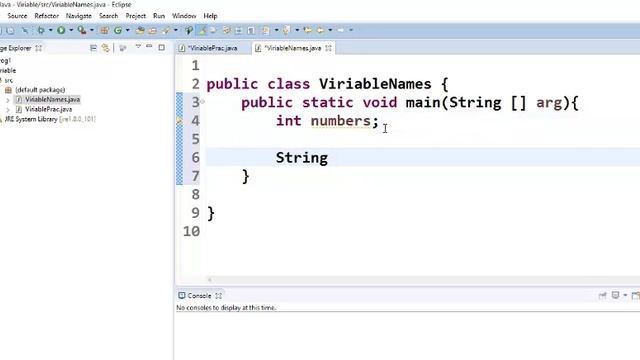Click Package Explorer focus task icon
The width and height of the screenshot is (640, 360).
[122, 48]
